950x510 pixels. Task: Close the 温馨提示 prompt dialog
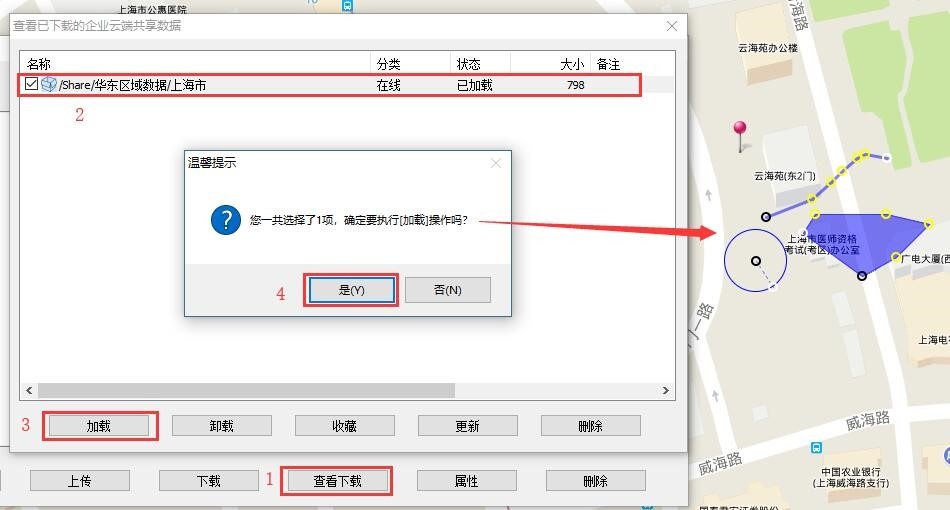coord(496,163)
